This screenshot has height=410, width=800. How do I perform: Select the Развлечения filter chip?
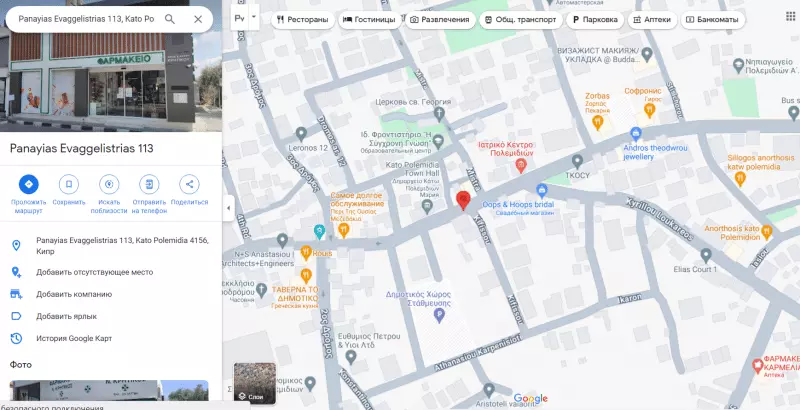(x=439, y=20)
